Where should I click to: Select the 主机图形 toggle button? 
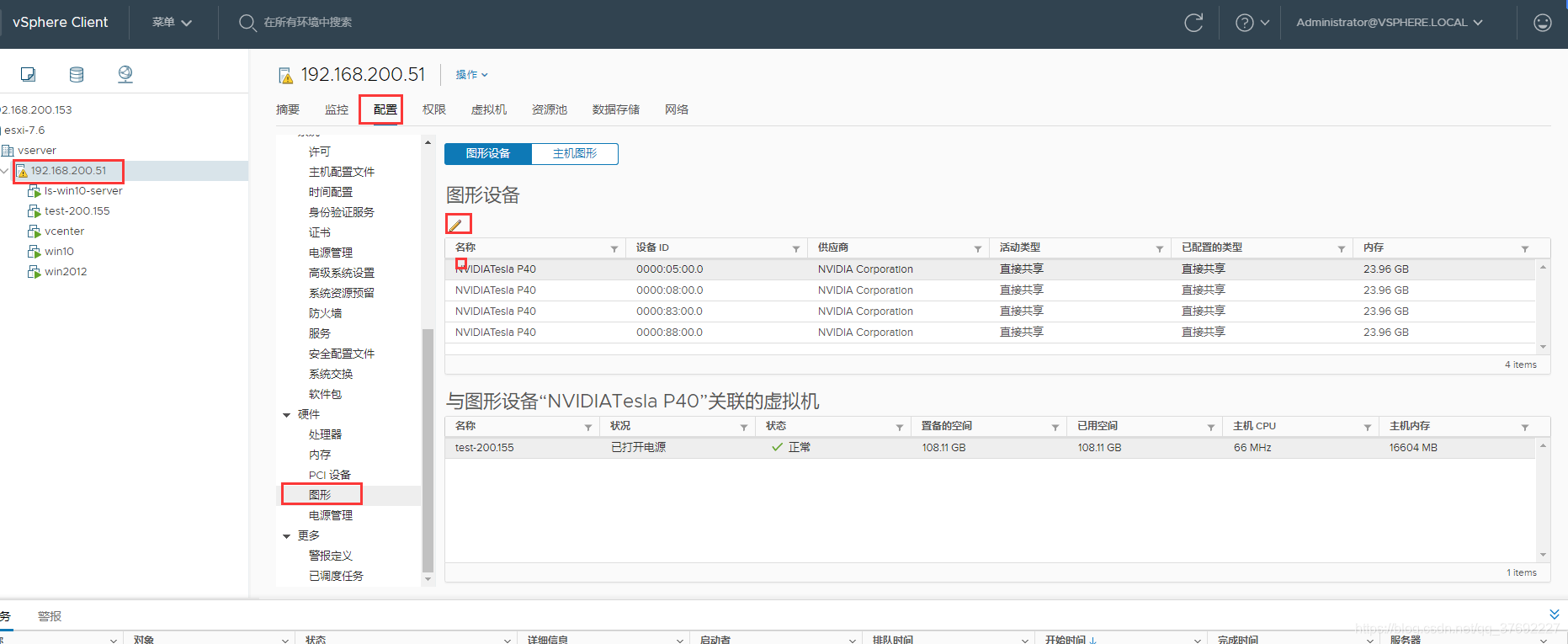click(x=575, y=154)
